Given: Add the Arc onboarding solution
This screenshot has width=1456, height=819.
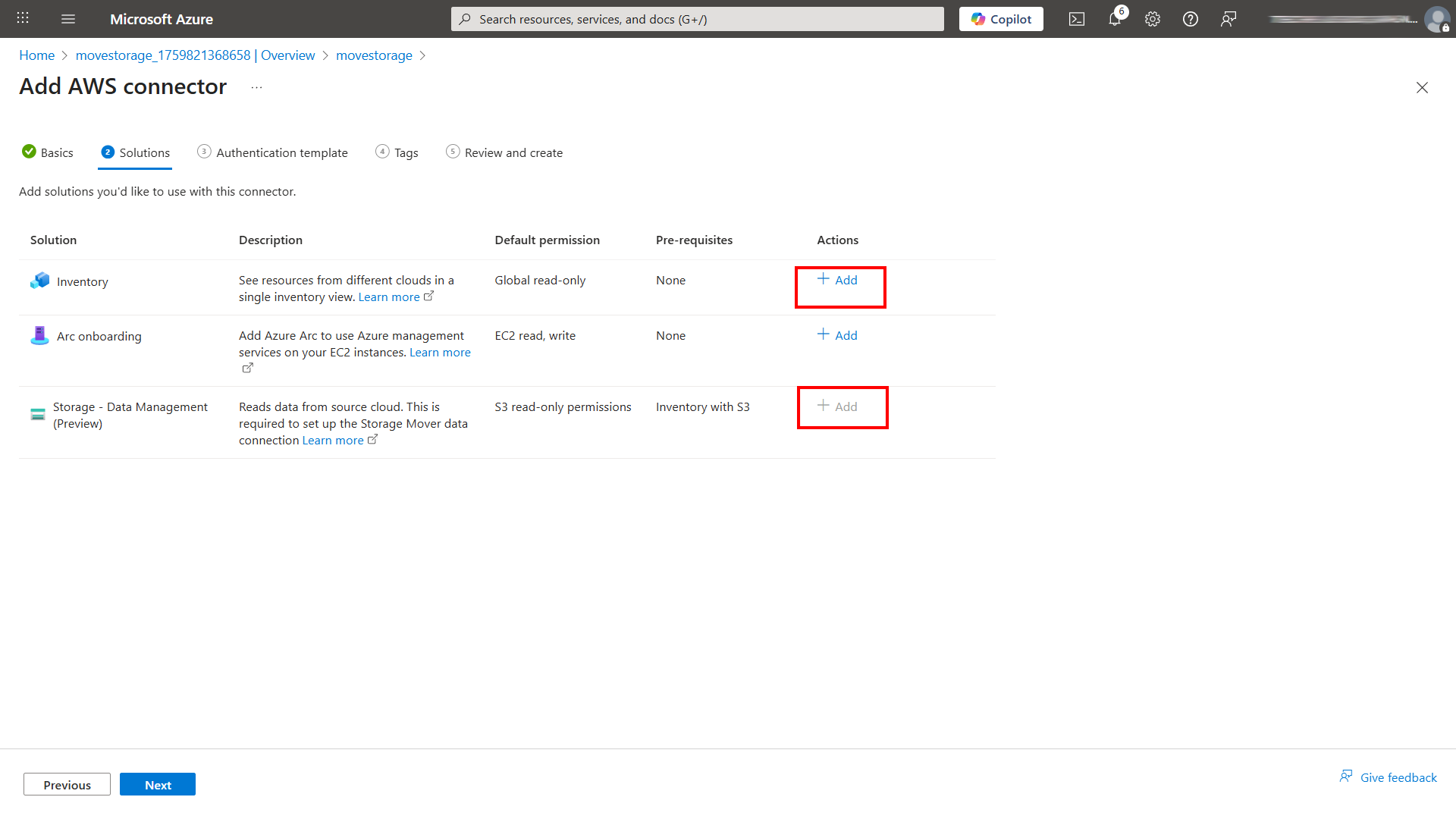Looking at the screenshot, I should click(836, 335).
